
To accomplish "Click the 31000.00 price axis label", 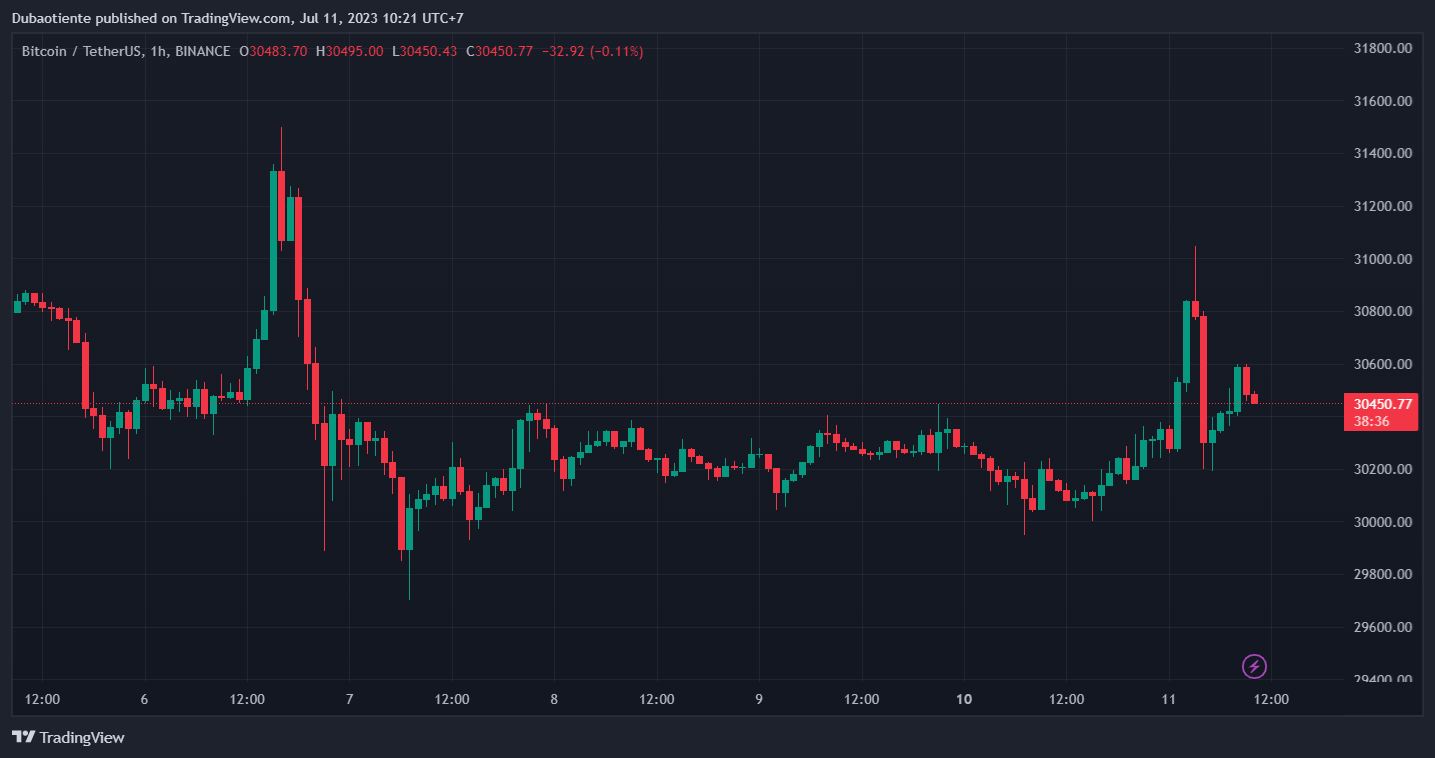I will pyautogui.click(x=1382, y=259).
